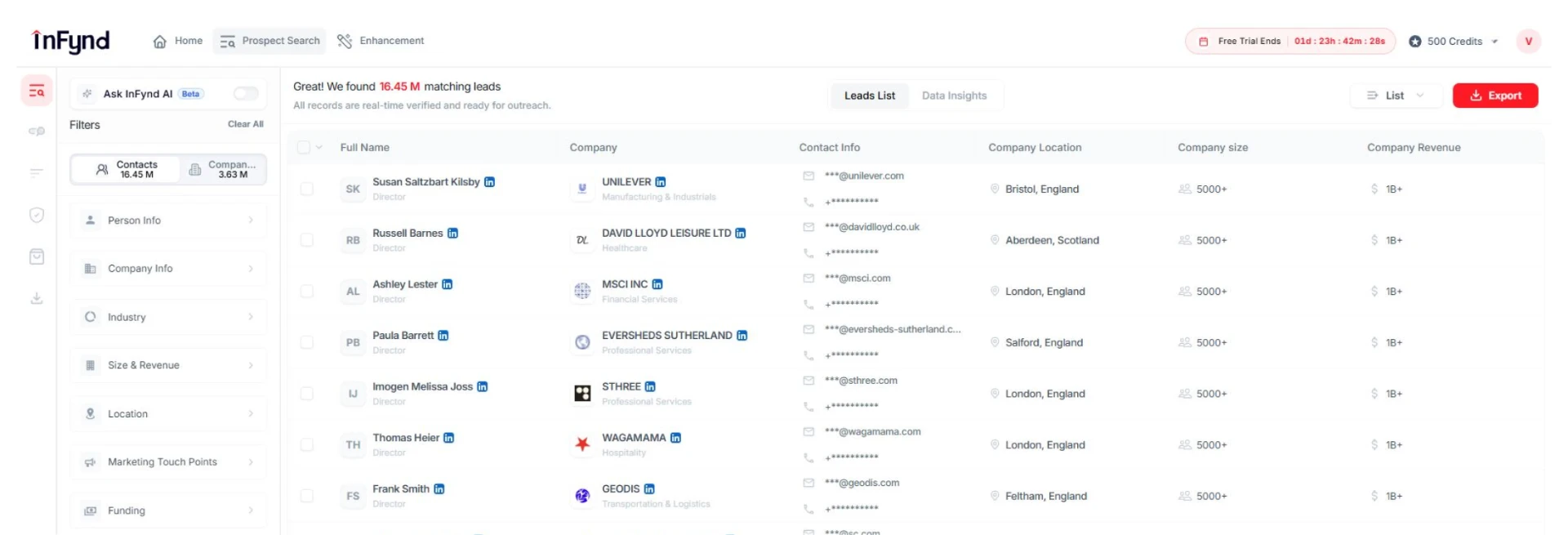
Task: Click the red Export button
Action: [x=1495, y=96]
